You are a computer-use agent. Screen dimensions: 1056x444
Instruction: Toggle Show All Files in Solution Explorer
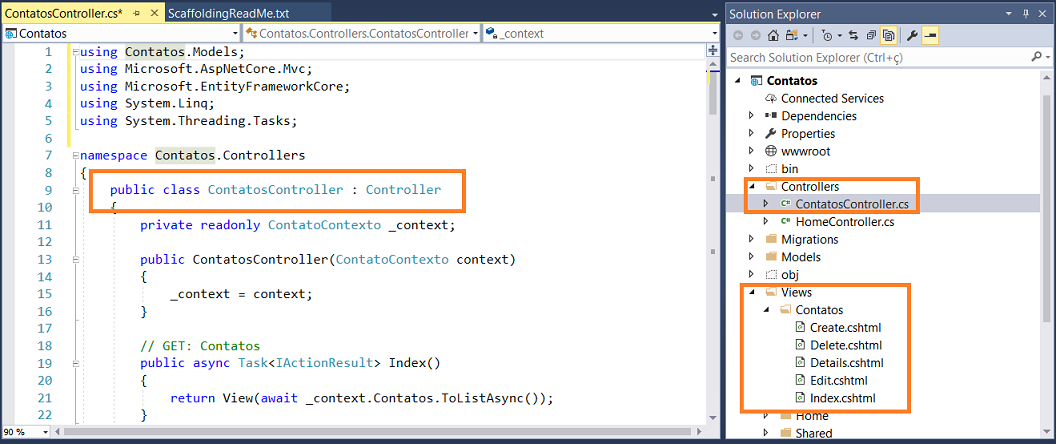click(888, 35)
